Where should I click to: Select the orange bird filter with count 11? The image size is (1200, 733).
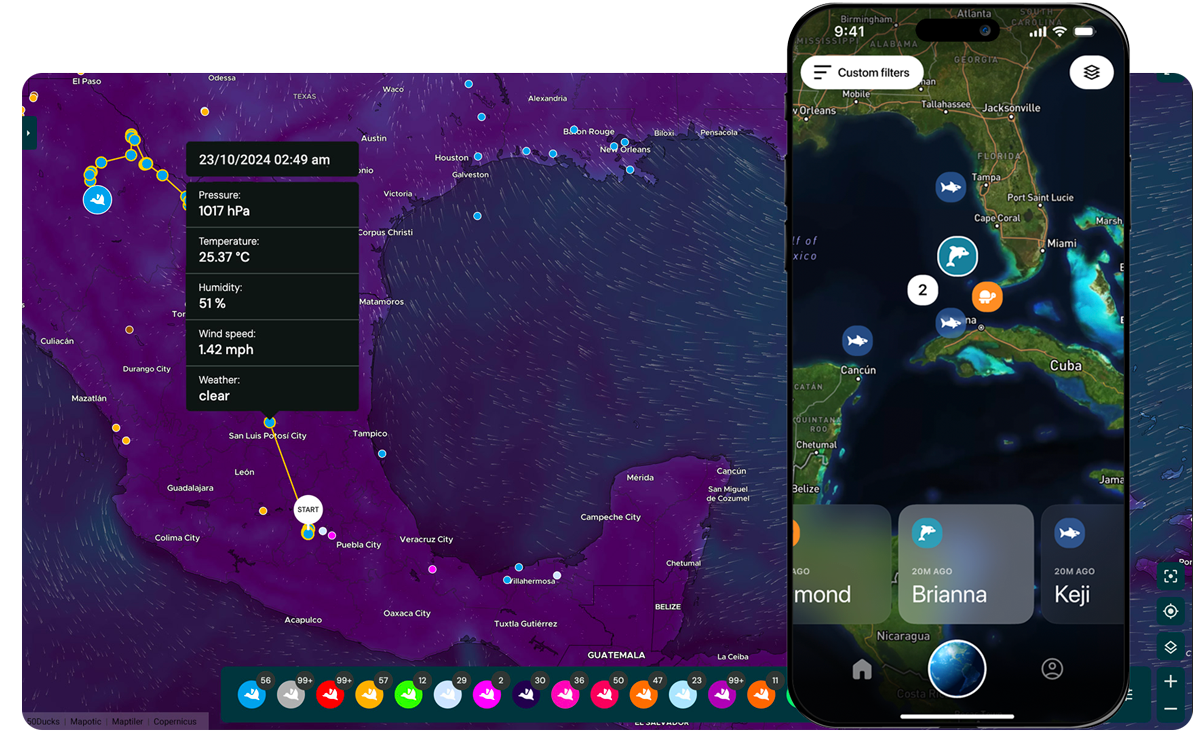coord(761,694)
